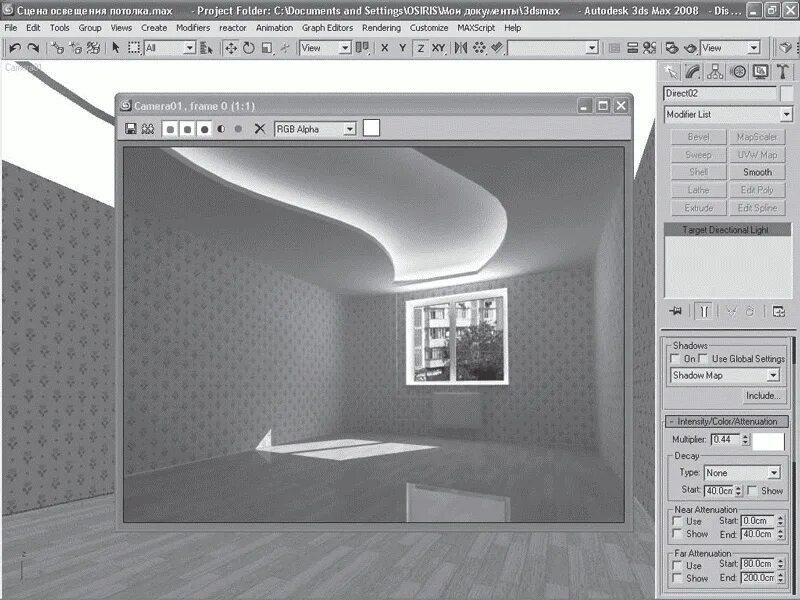Open the Rendering menu
Image resolution: width=800 pixels, height=600 pixels.
point(381,28)
